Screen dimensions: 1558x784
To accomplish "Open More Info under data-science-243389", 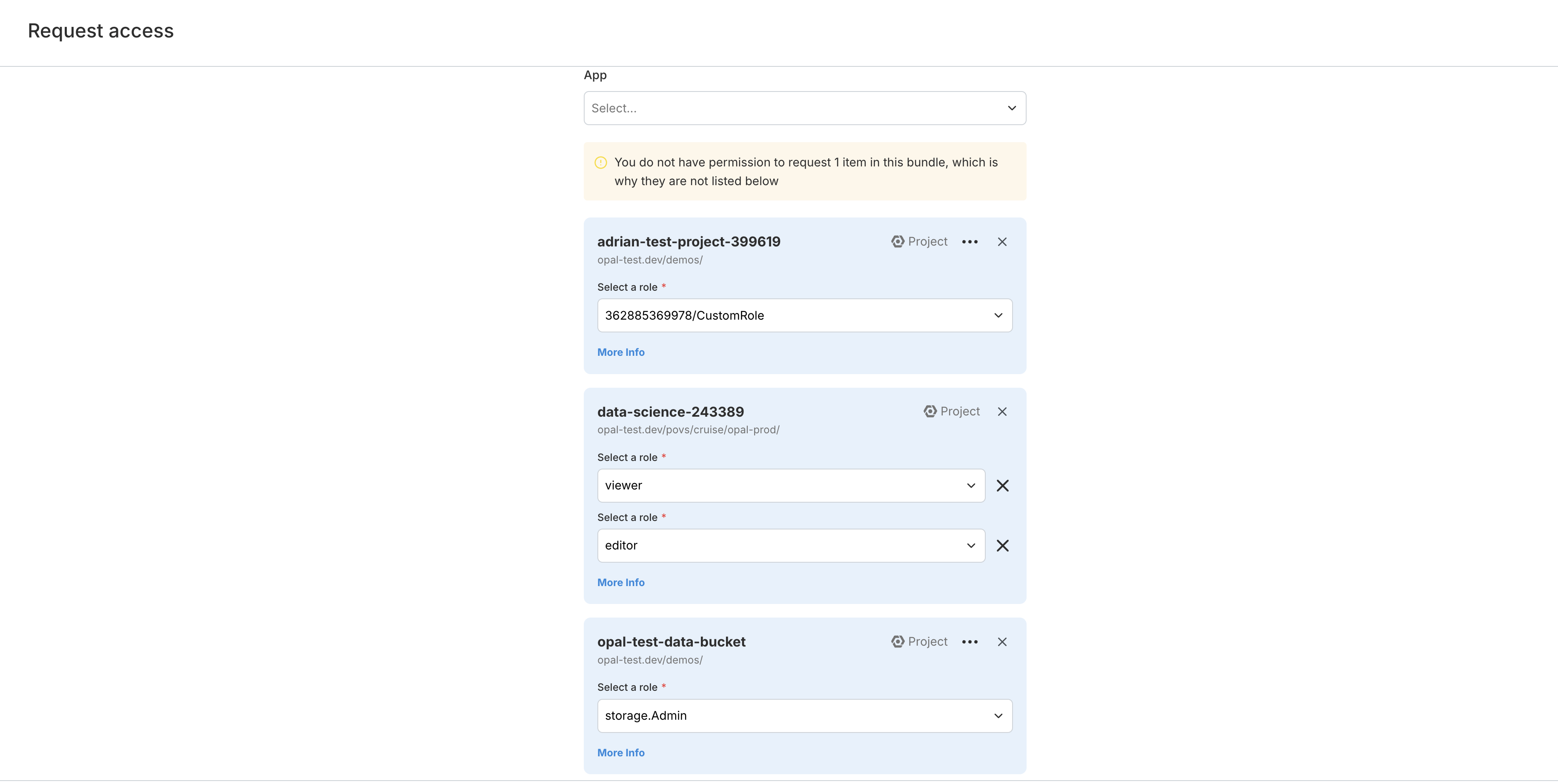I will 620,583.
